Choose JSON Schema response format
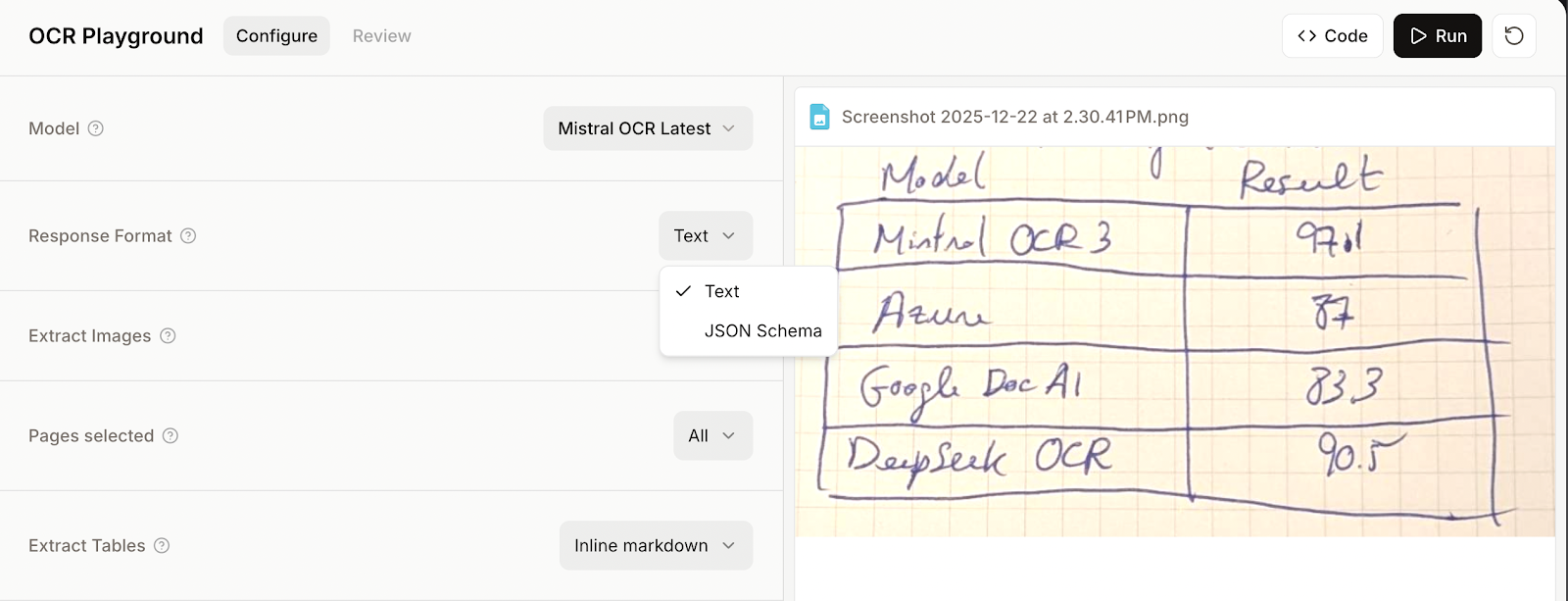 748,331
